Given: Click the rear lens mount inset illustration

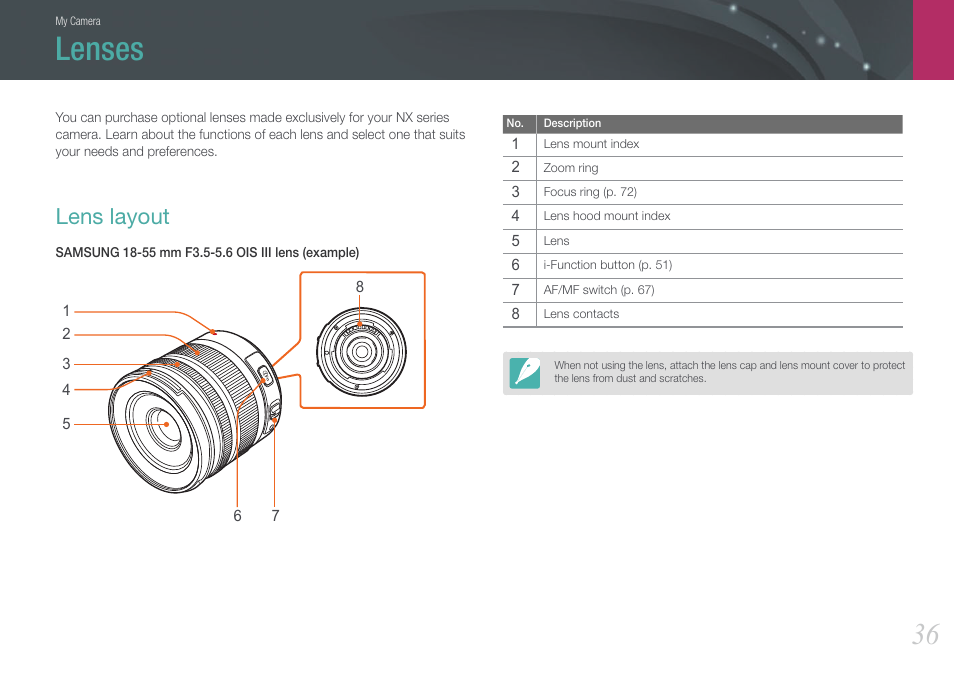Looking at the screenshot, I should coord(361,352).
